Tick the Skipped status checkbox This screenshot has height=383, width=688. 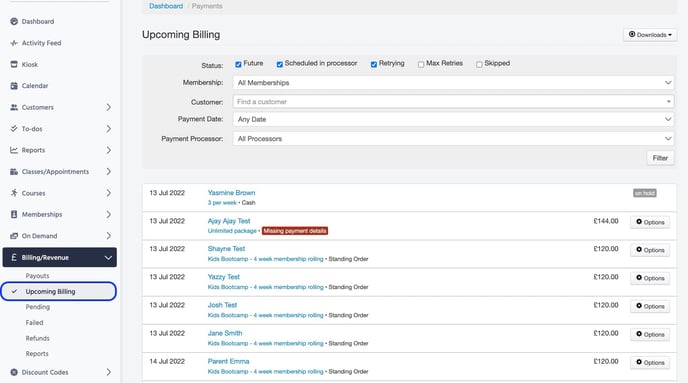click(x=479, y=64)
